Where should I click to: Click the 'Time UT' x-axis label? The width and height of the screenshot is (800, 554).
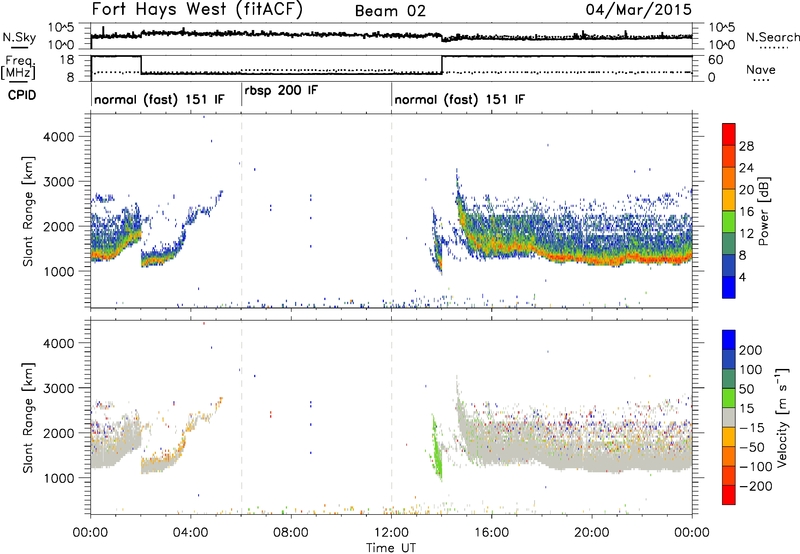[x=391, y=548]
